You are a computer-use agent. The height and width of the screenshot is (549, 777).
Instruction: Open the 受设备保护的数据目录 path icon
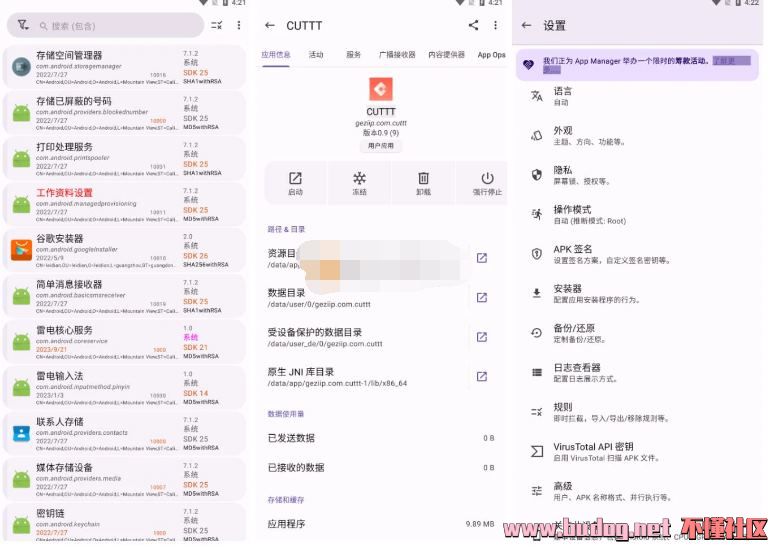click(482, 337)
